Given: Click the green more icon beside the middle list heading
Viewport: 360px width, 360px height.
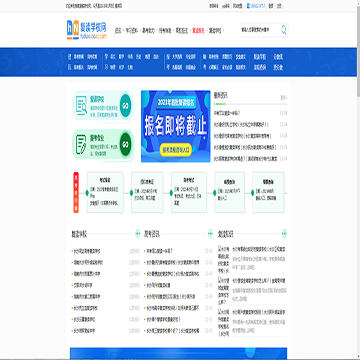Looking at the screenshot, I should click(x=210, y=234).
